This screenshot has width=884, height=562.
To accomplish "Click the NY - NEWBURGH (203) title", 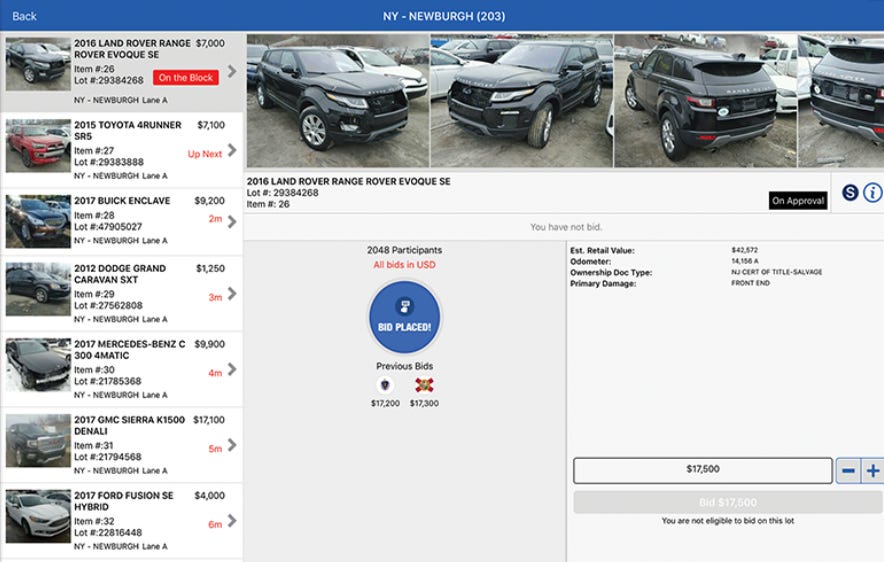I will pos(444,16).
